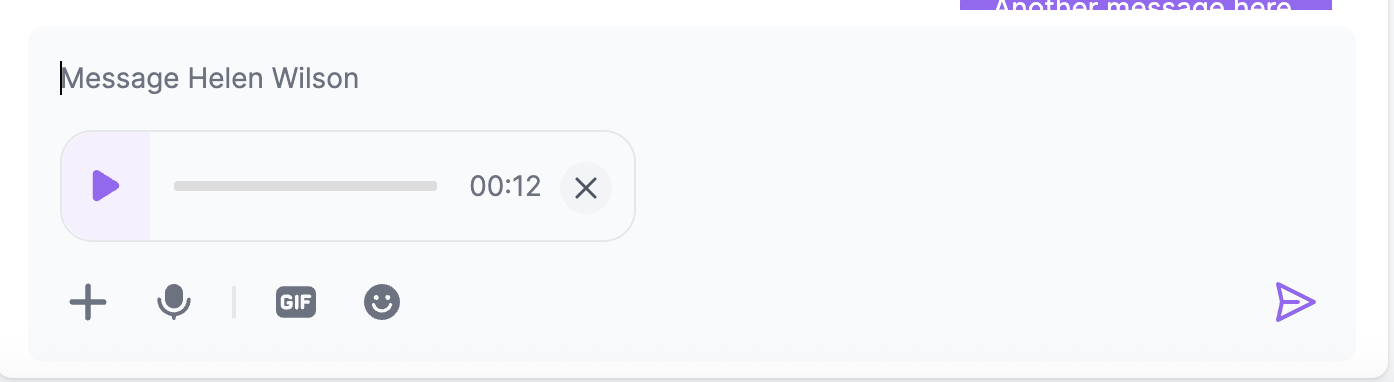Image resolution: width=1394 pixels, height=382 pixels.
Task: Remove the voice recording attachment
Action: 586,188
